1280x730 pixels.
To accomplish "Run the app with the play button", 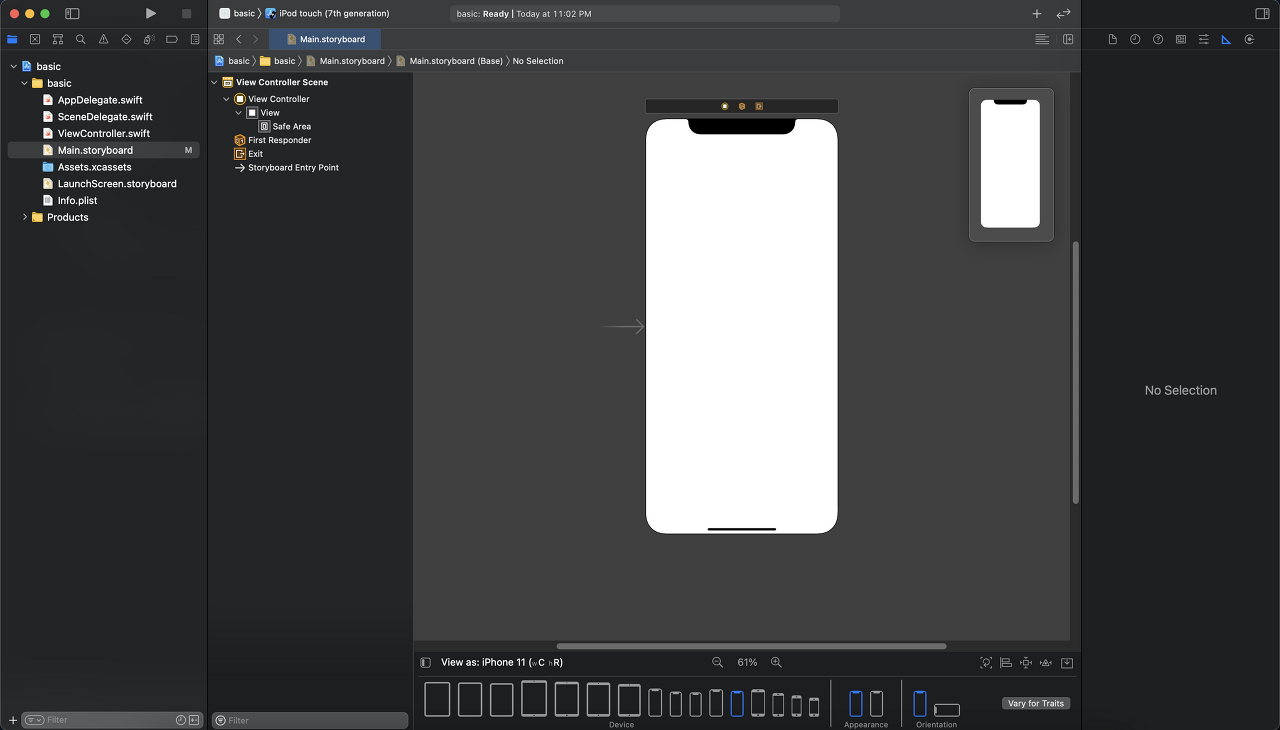I will [150, 14].
